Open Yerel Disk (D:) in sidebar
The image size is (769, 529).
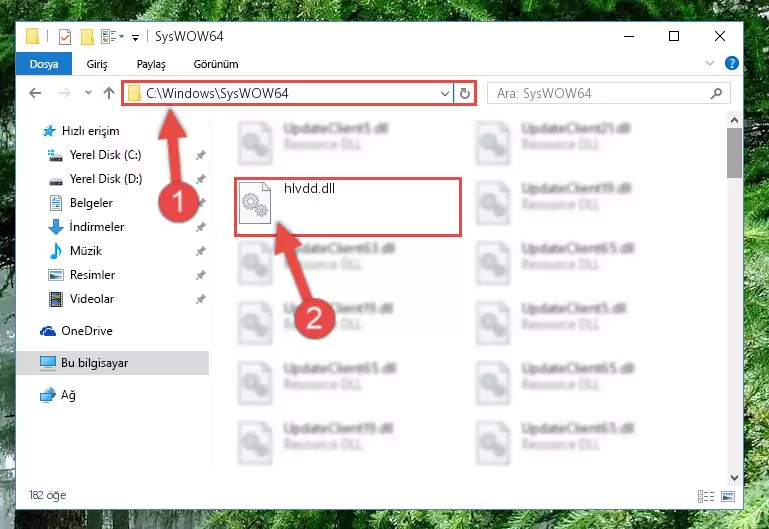click(x=96, y=179)
